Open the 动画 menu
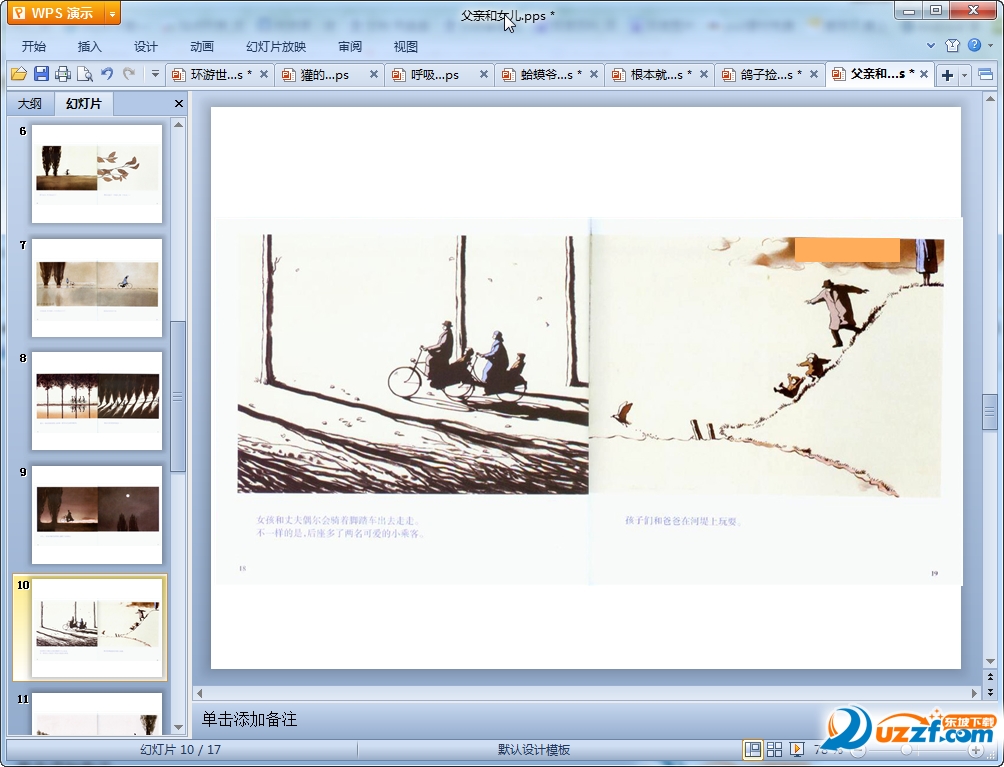This screenshot has height=767, width=1004. pyautogui.click(x=202, y=46)
